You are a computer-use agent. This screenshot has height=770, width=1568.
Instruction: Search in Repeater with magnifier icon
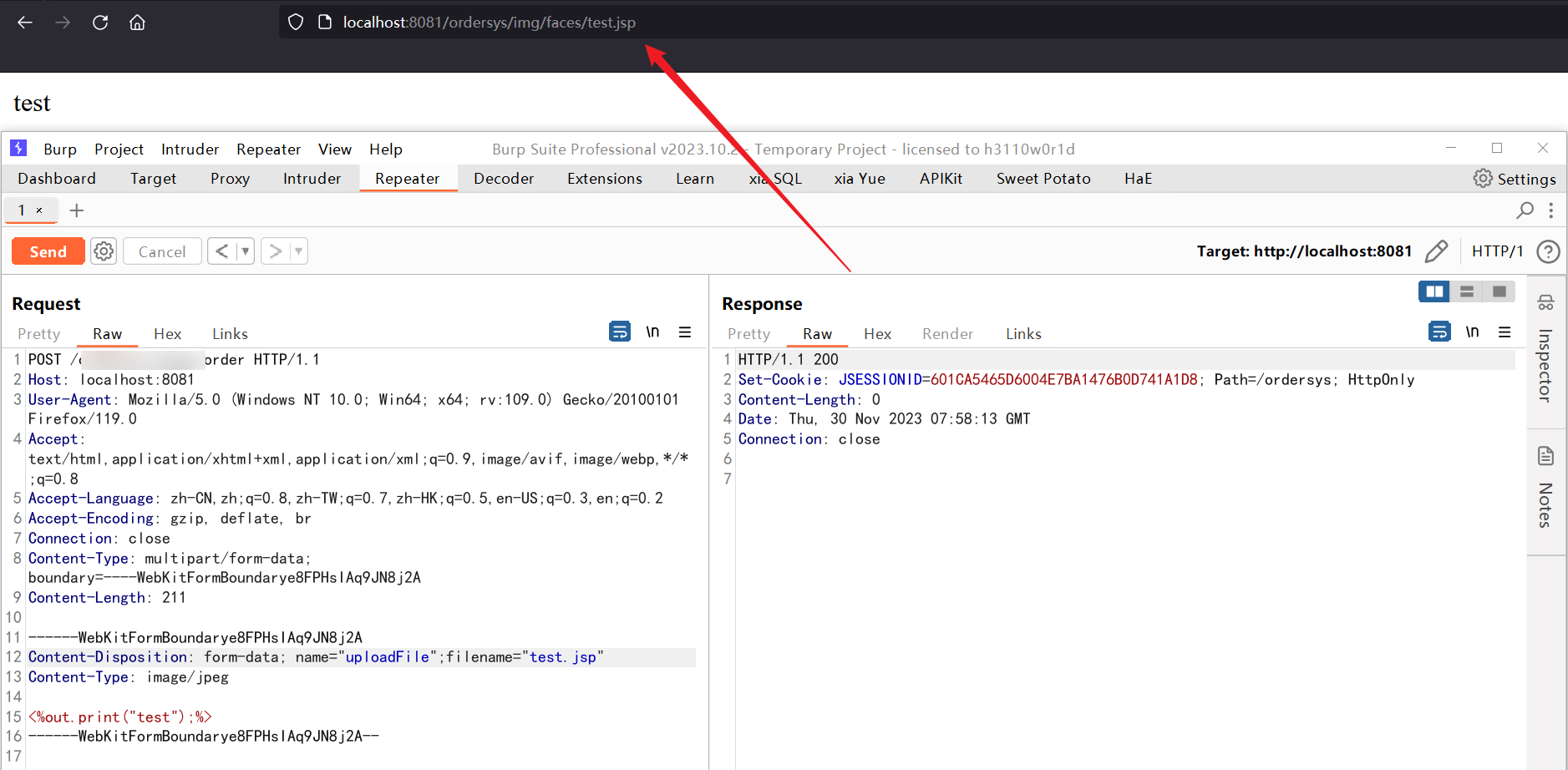pyautogui.click(x=1525, y=210)
